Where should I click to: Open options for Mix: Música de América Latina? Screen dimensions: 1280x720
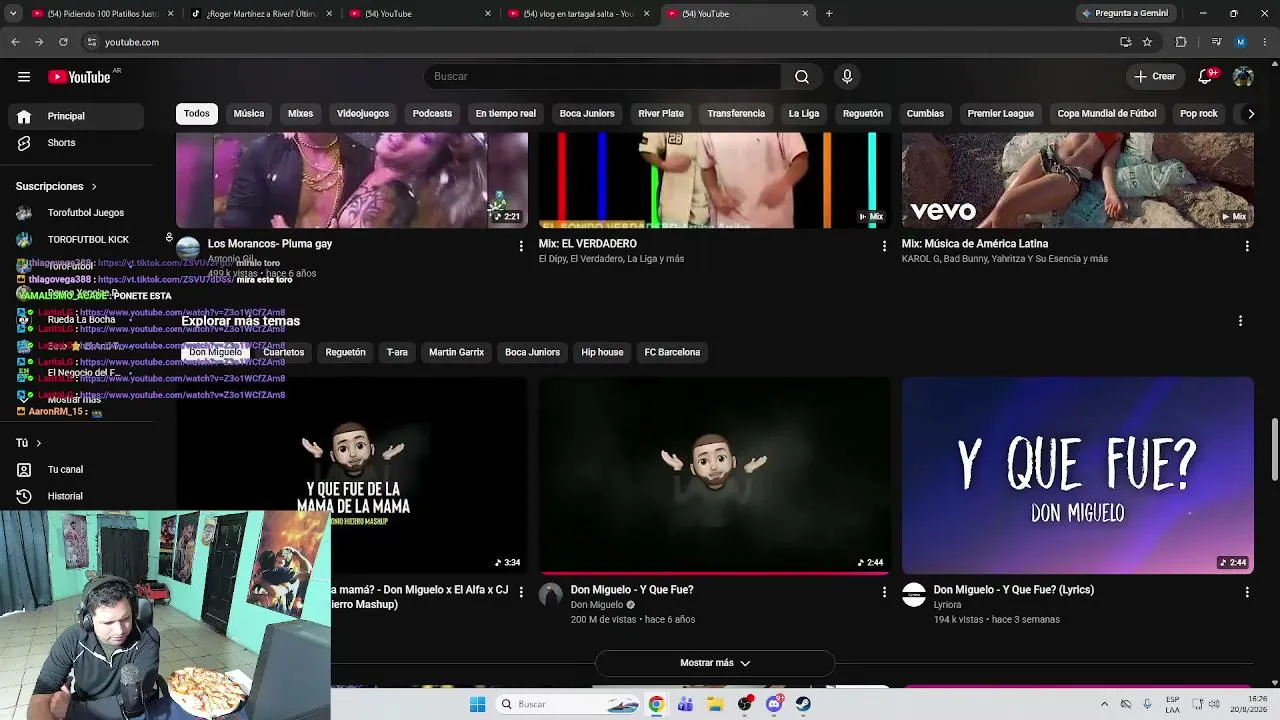(1247, 246)
